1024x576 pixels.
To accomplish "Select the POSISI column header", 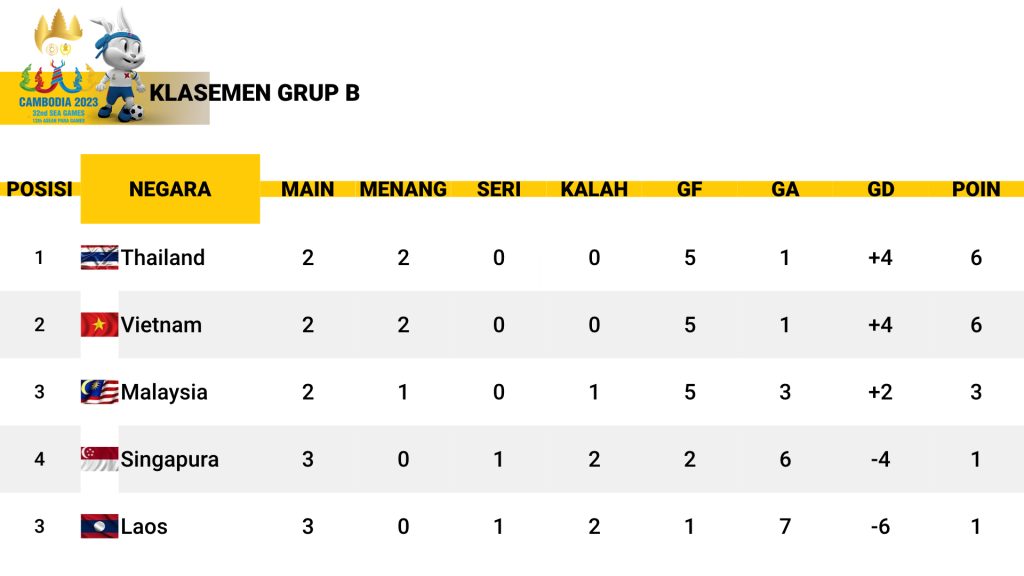I will point(39,189).
